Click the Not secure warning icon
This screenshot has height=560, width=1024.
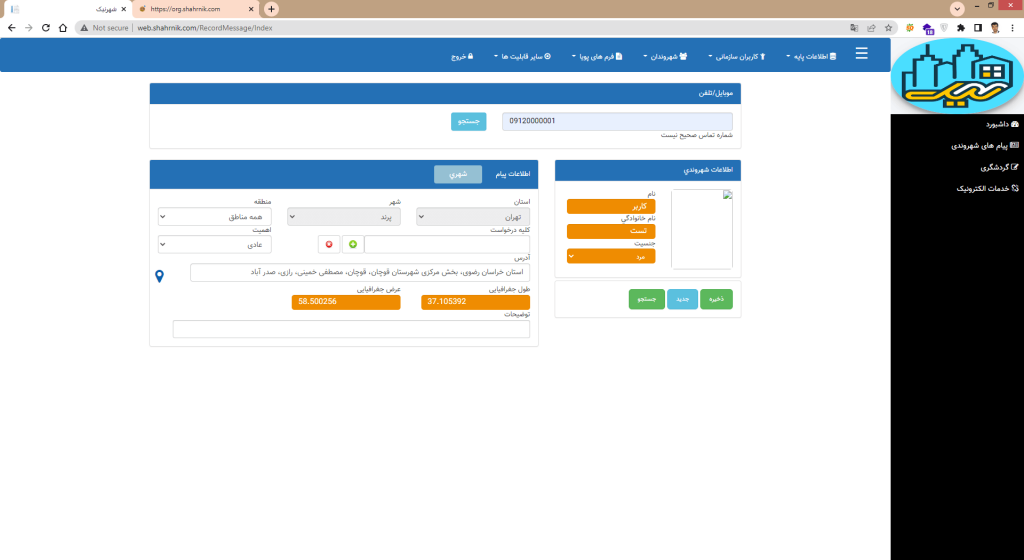tap(84, 28)
